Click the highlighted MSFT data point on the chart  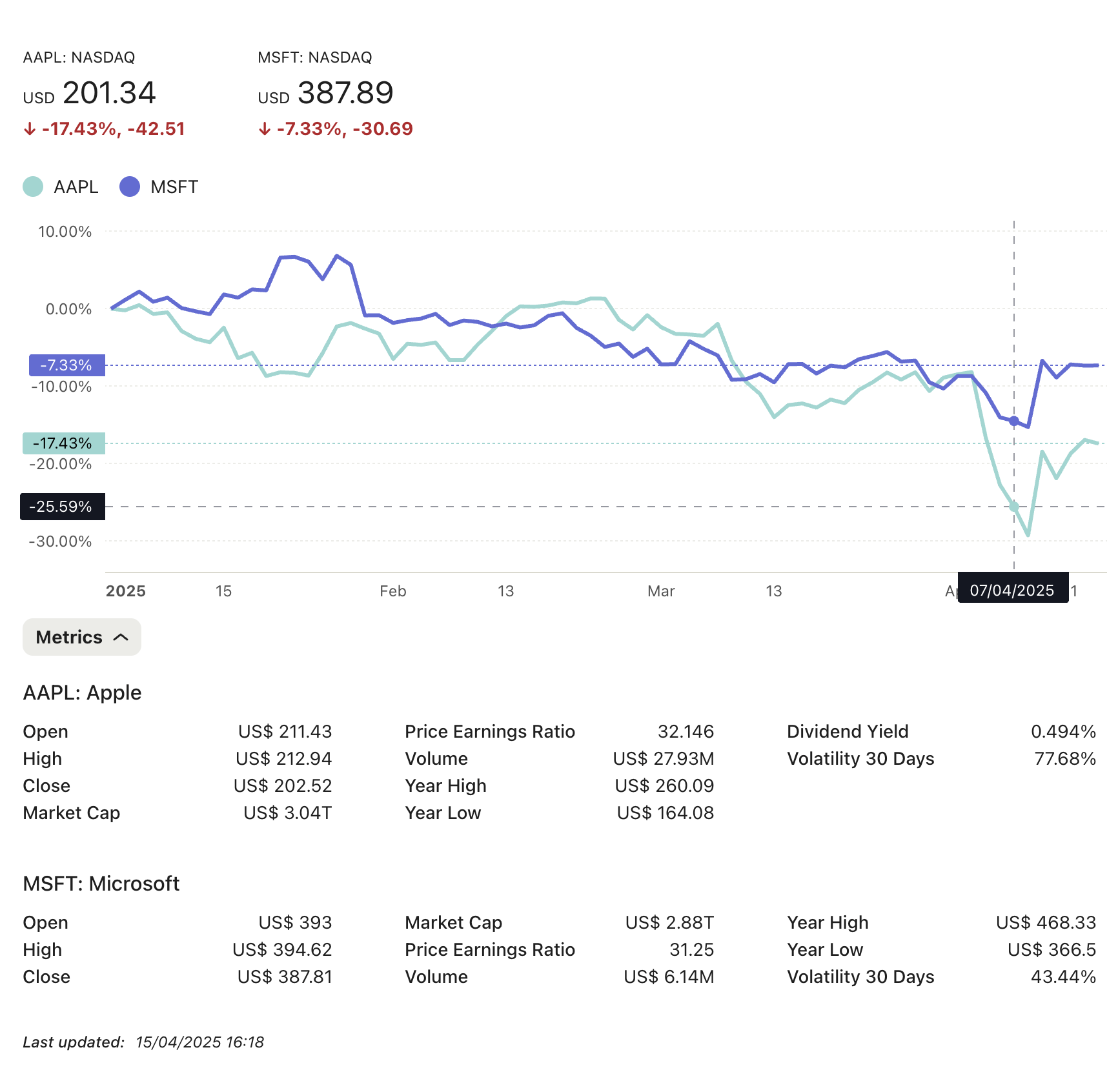click(x=1014, y=420)
